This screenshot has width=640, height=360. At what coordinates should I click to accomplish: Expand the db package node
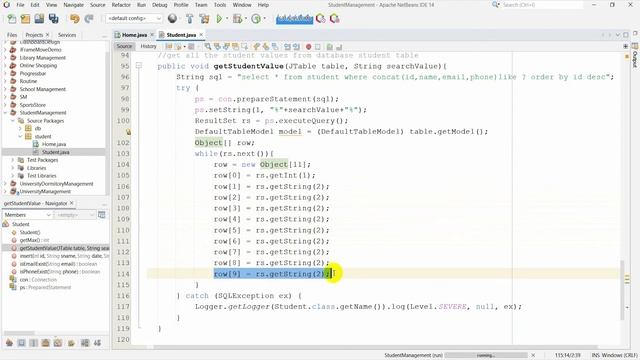click(x=20, y=129)
